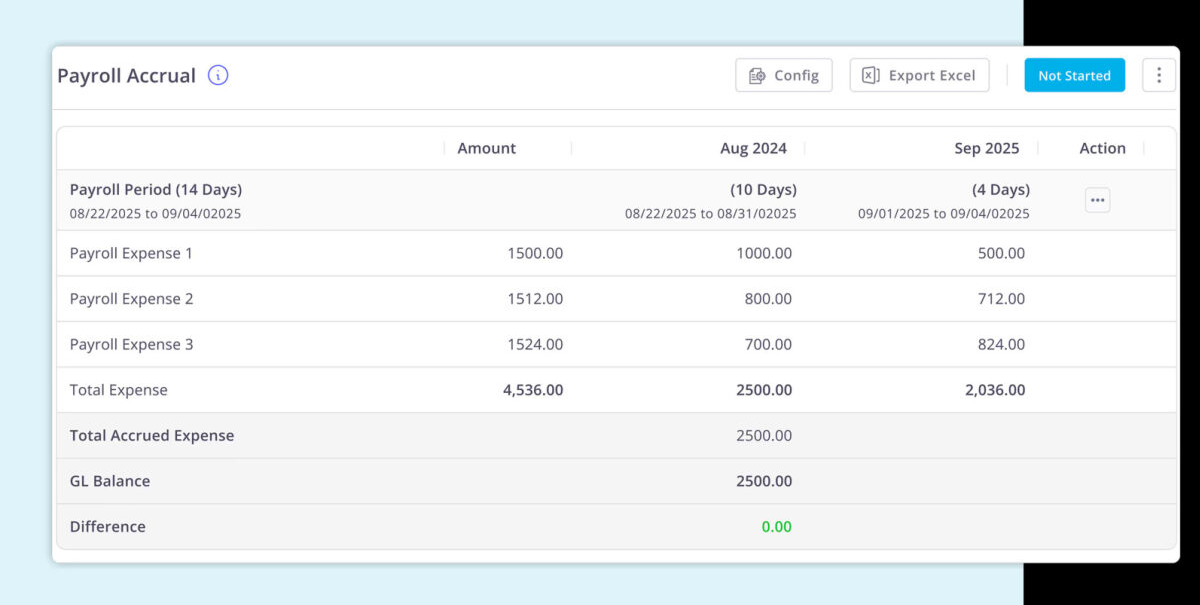Click the Action column header
This screenshot has width=1200, height=605.
point(1102,148)
